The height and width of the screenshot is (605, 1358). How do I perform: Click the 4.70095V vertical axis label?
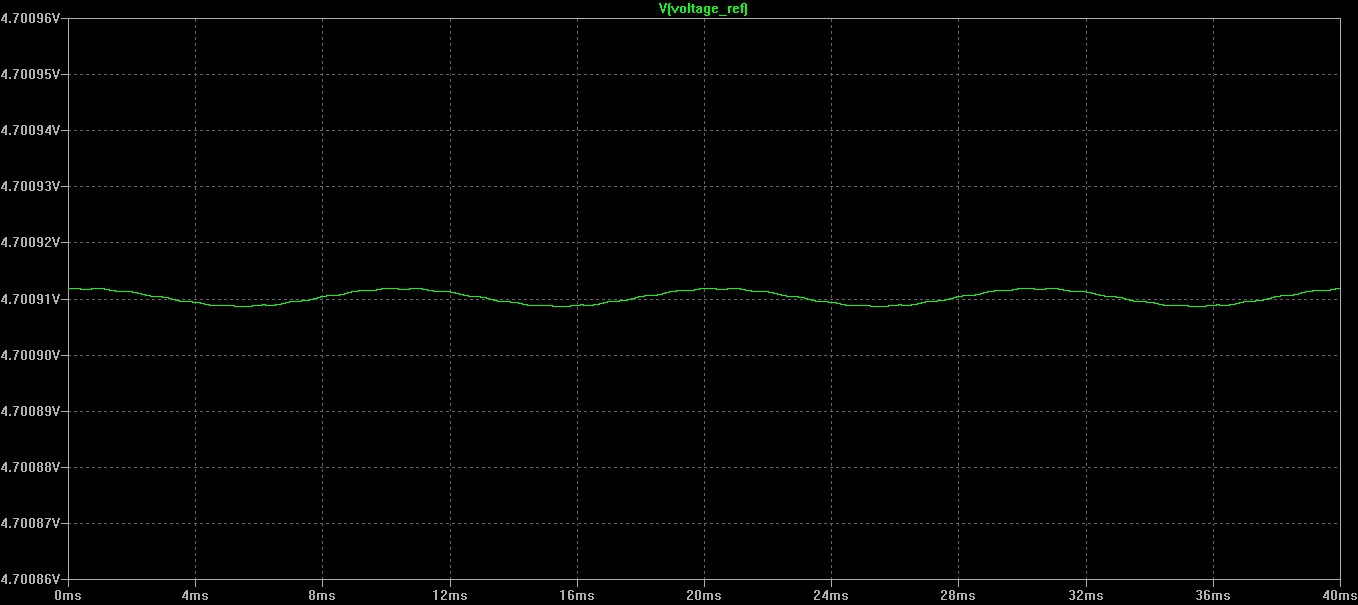[30, 74]
